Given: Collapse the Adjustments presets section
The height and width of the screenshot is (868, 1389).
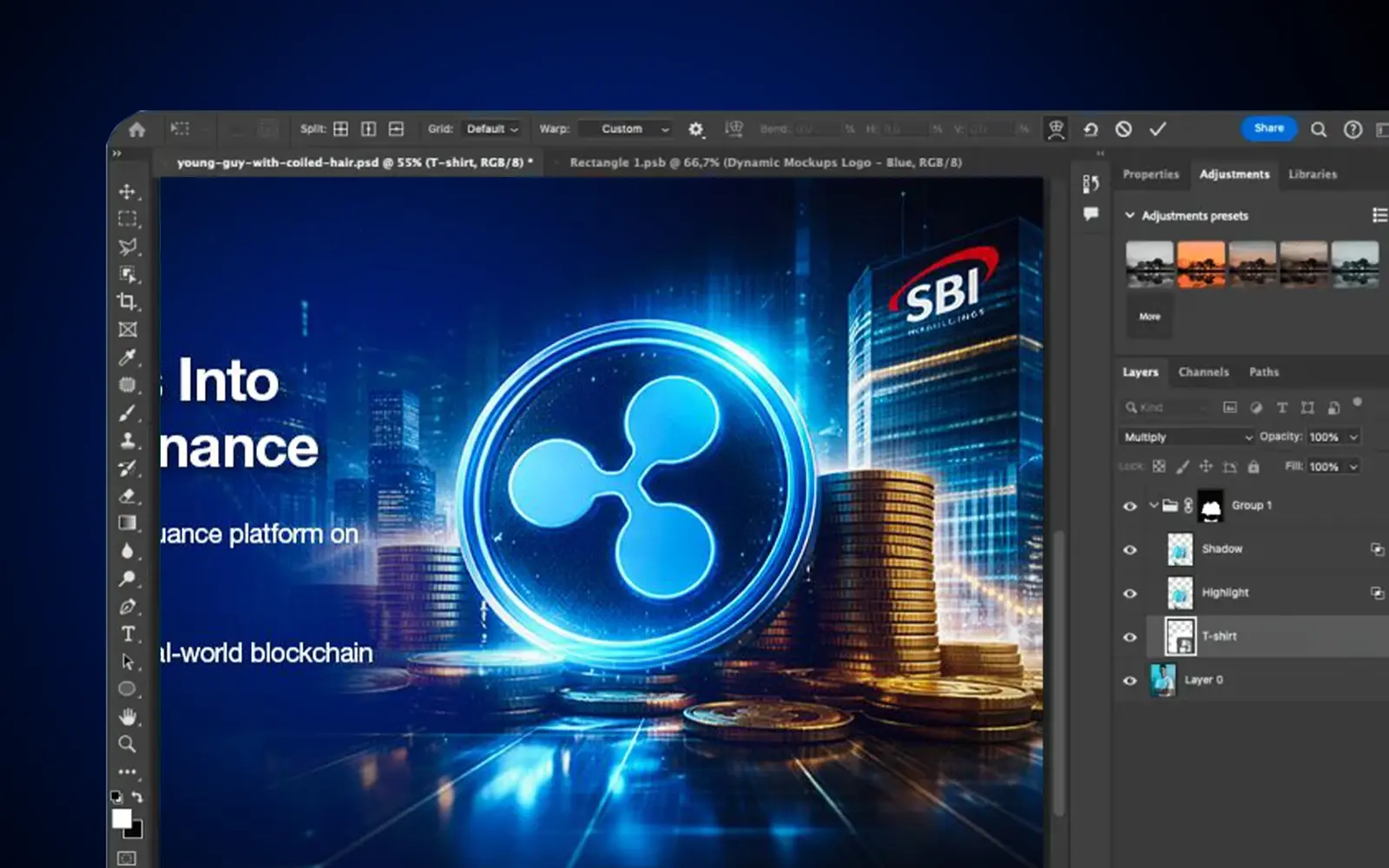Looking at the screenshot, I should pyautogui.click(x=1129, y=215).
